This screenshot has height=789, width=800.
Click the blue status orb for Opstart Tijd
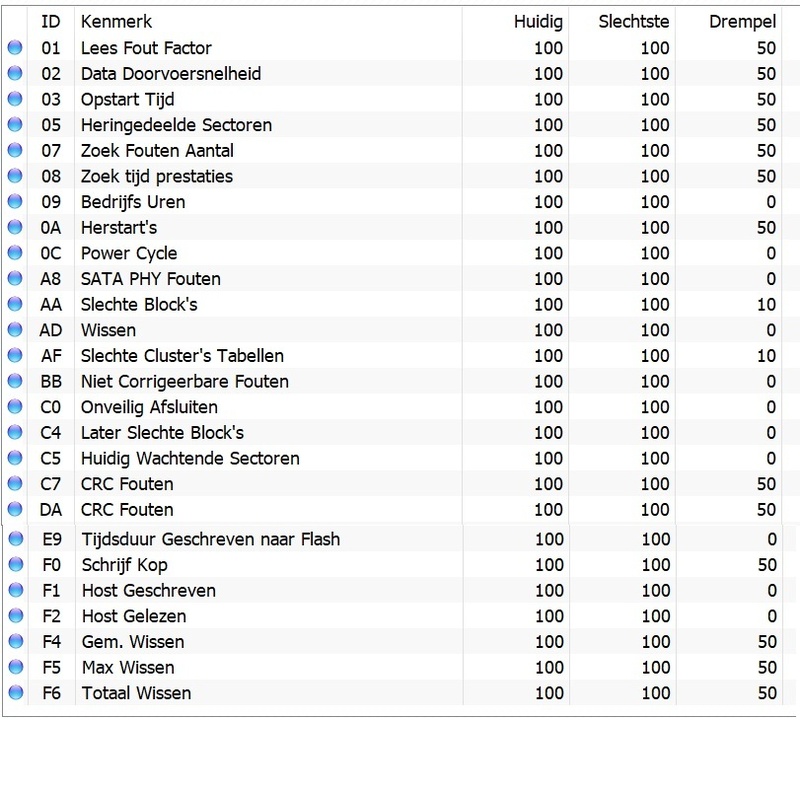tap(15, 98)
